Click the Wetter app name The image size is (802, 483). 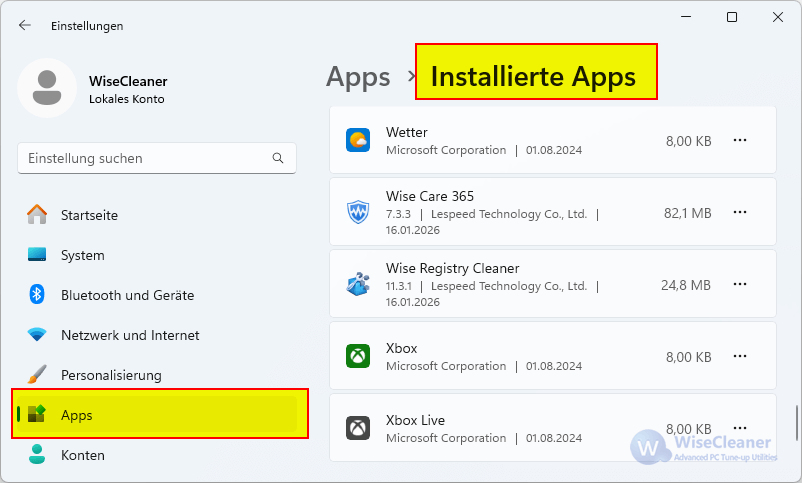(x=407, y=132)
